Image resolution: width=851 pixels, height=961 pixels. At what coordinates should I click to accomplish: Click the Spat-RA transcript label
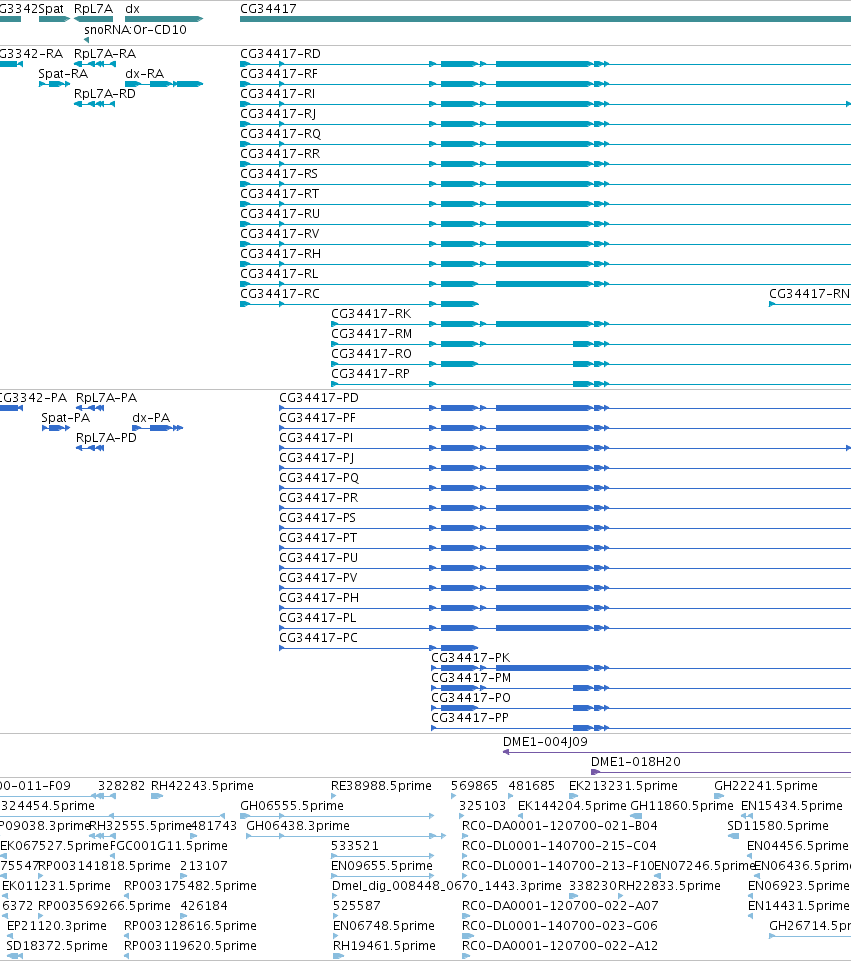click(63, 74)
